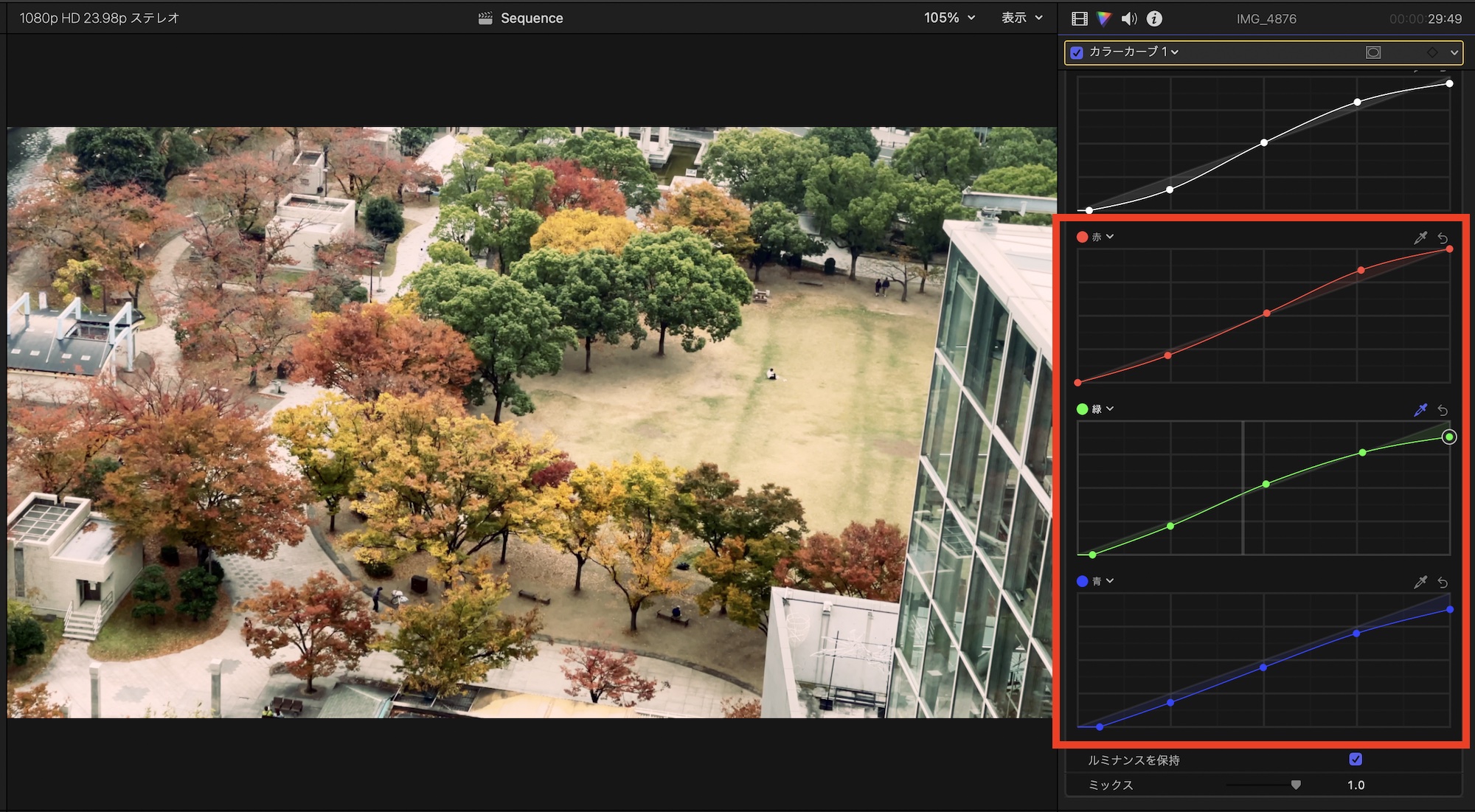The width and height of the screenshot is (1475, 812).
Task: Click the shape mask icon for カラーカーブ 1
Action: point(1372,52)
